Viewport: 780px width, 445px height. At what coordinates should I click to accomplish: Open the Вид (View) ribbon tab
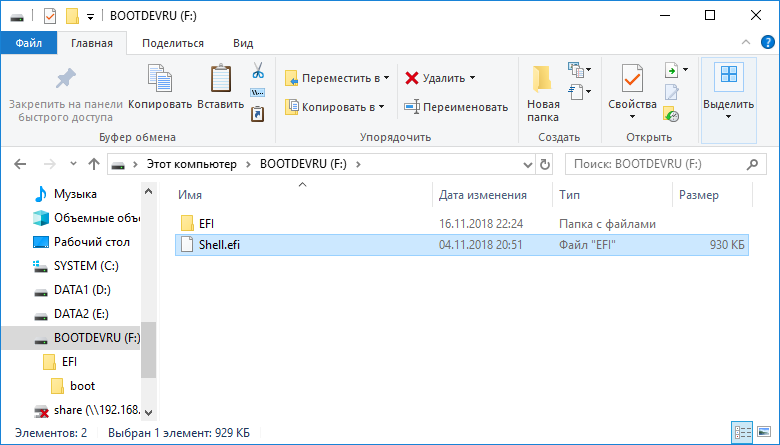(242, 43)
